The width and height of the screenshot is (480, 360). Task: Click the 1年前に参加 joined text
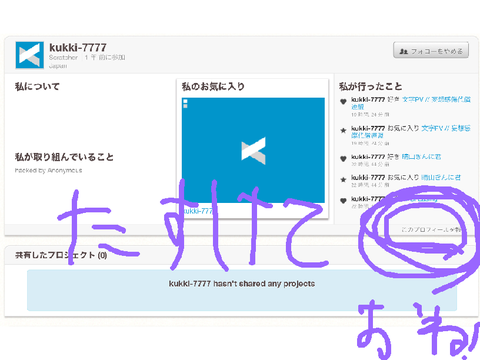[x=105, y=57]
